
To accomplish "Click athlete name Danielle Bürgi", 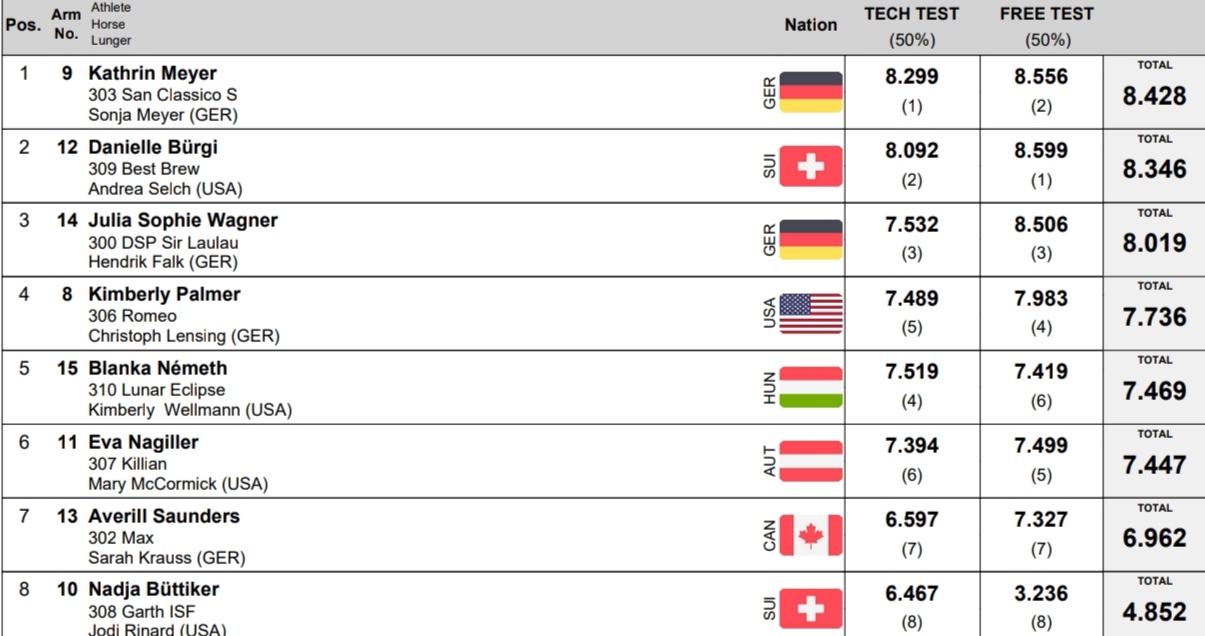I will [x=153, y=148].
